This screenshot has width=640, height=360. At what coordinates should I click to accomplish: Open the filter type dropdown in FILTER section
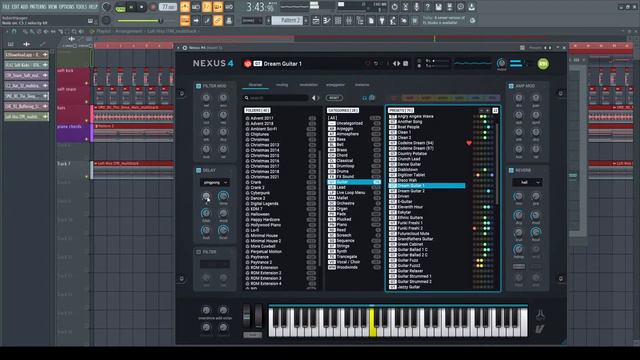(214, 264)
